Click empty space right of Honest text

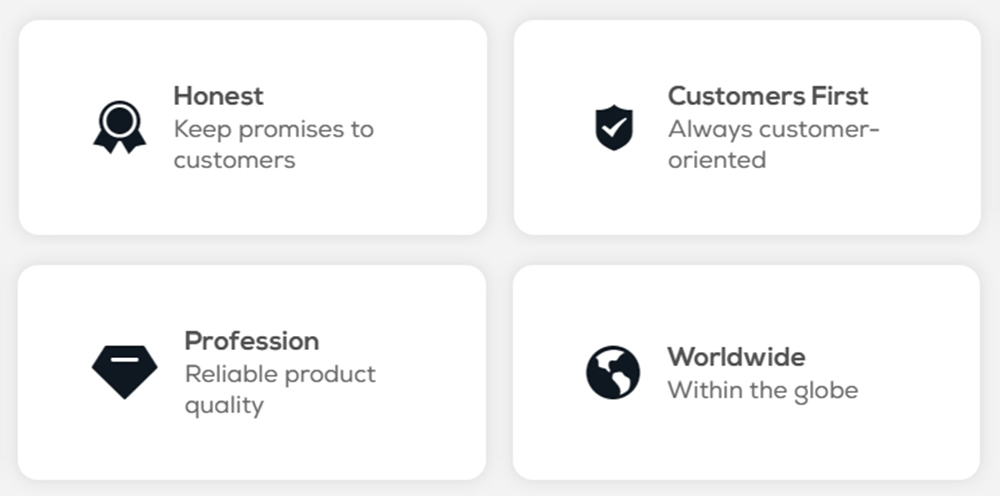tap(430, 128)
